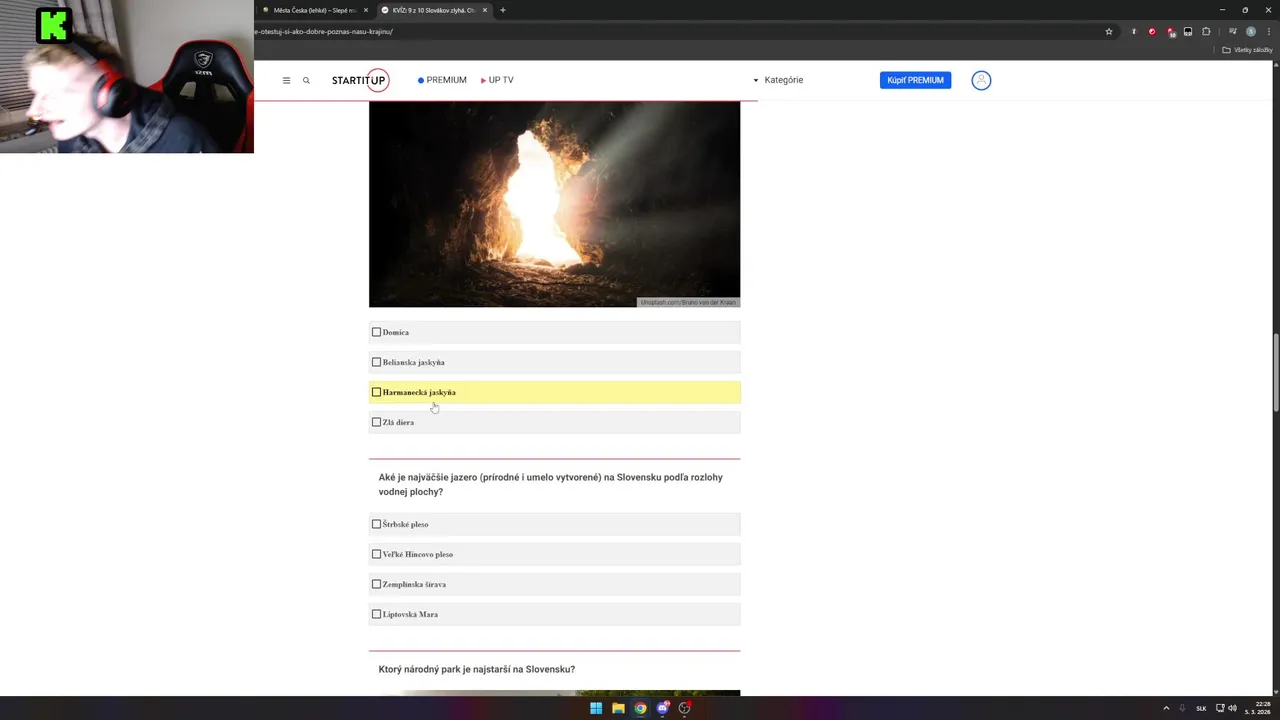The width and height of the screenshot is (1280, 720).
Task: Bookmark this page with star icon
Action: click(x=1109, y=31)
